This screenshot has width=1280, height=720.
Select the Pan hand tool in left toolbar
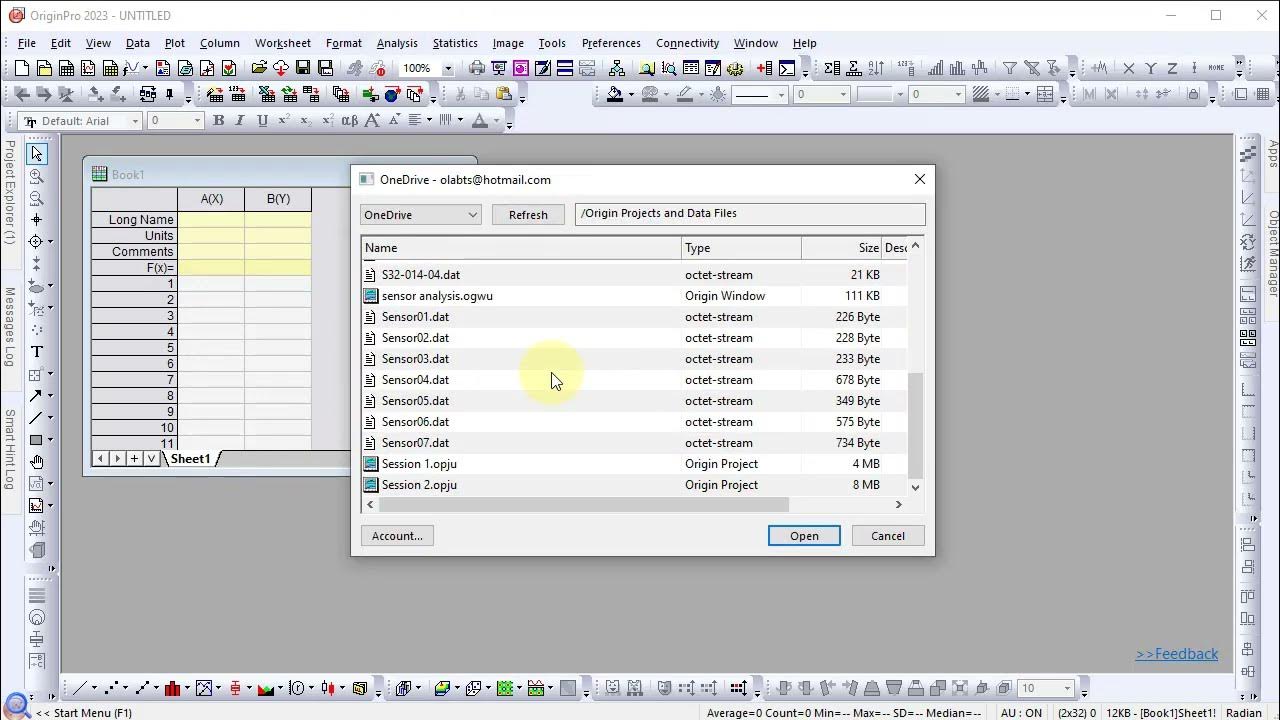[37, 462]
